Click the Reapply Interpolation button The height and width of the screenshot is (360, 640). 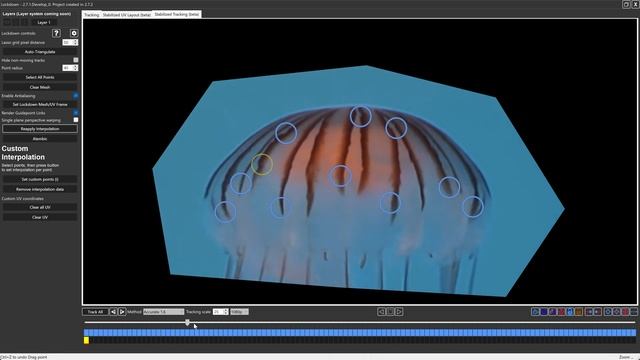[40, 129]
